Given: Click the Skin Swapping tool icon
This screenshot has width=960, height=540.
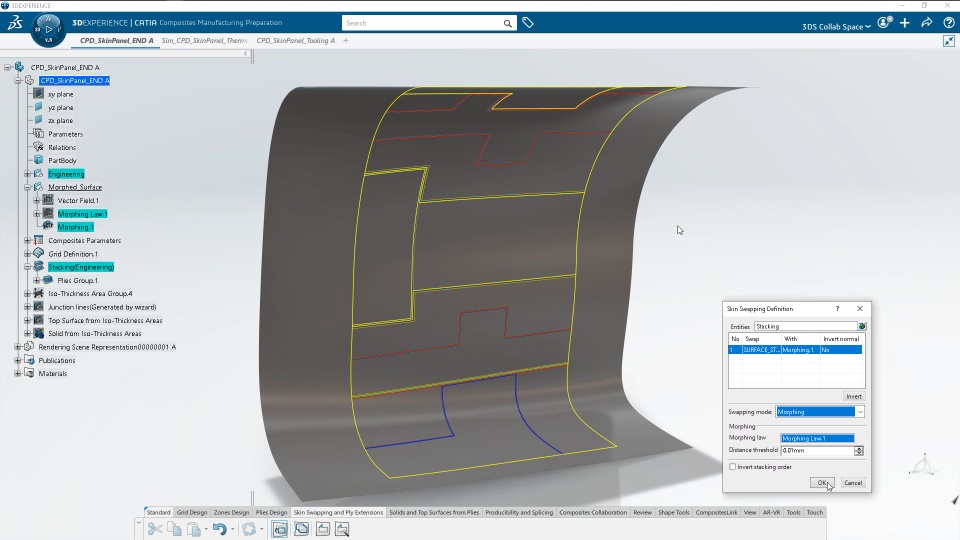Looking at the screenshot, I should (x=280, y=529).
